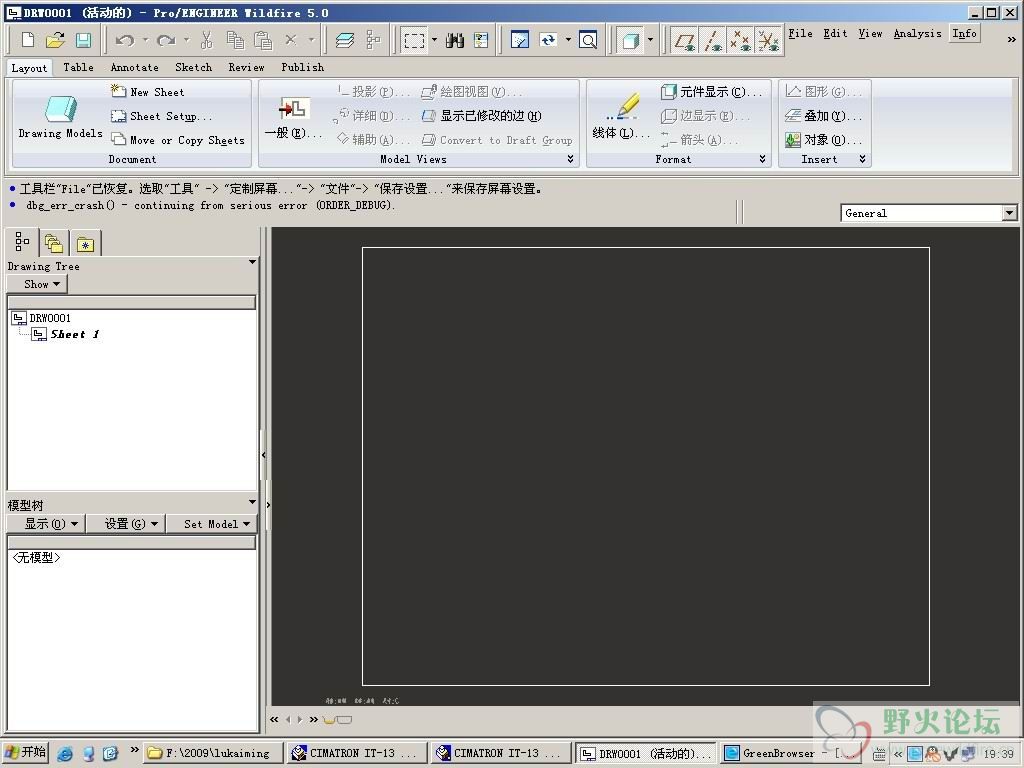Viewport: 1024px width, 768px height.
Task: Collapse the left navigator panel arrow
Action: click(x=263, y=455)
